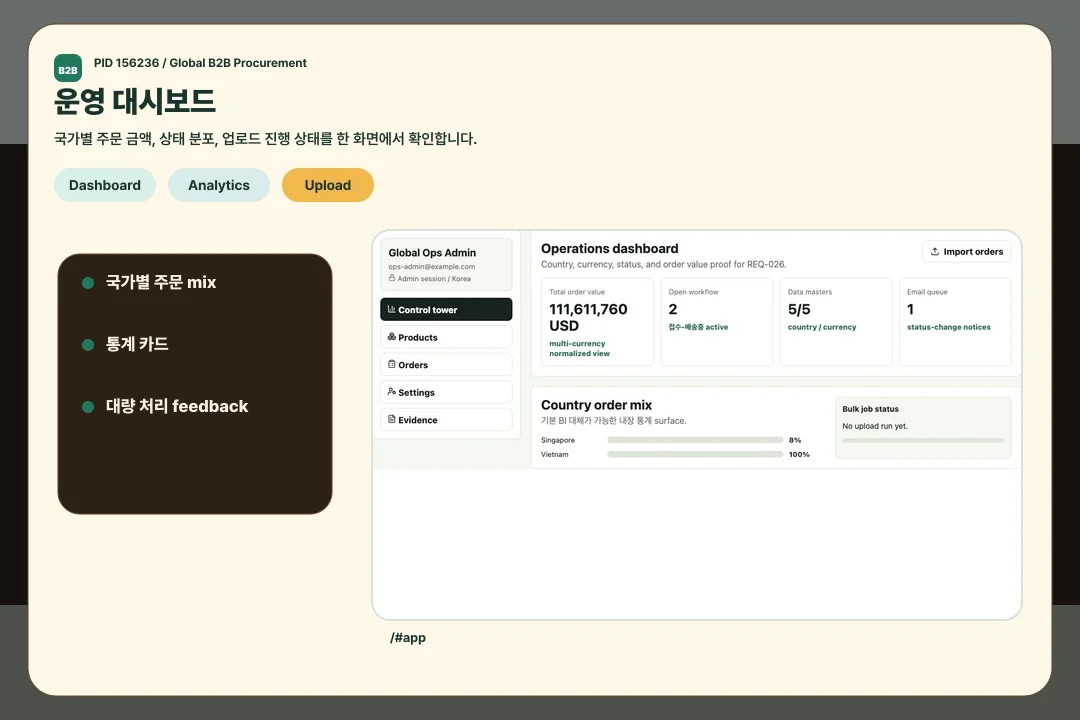
Task: Click the '대량 처리 feedback' bullet item
Action: [x=165, y=407]
